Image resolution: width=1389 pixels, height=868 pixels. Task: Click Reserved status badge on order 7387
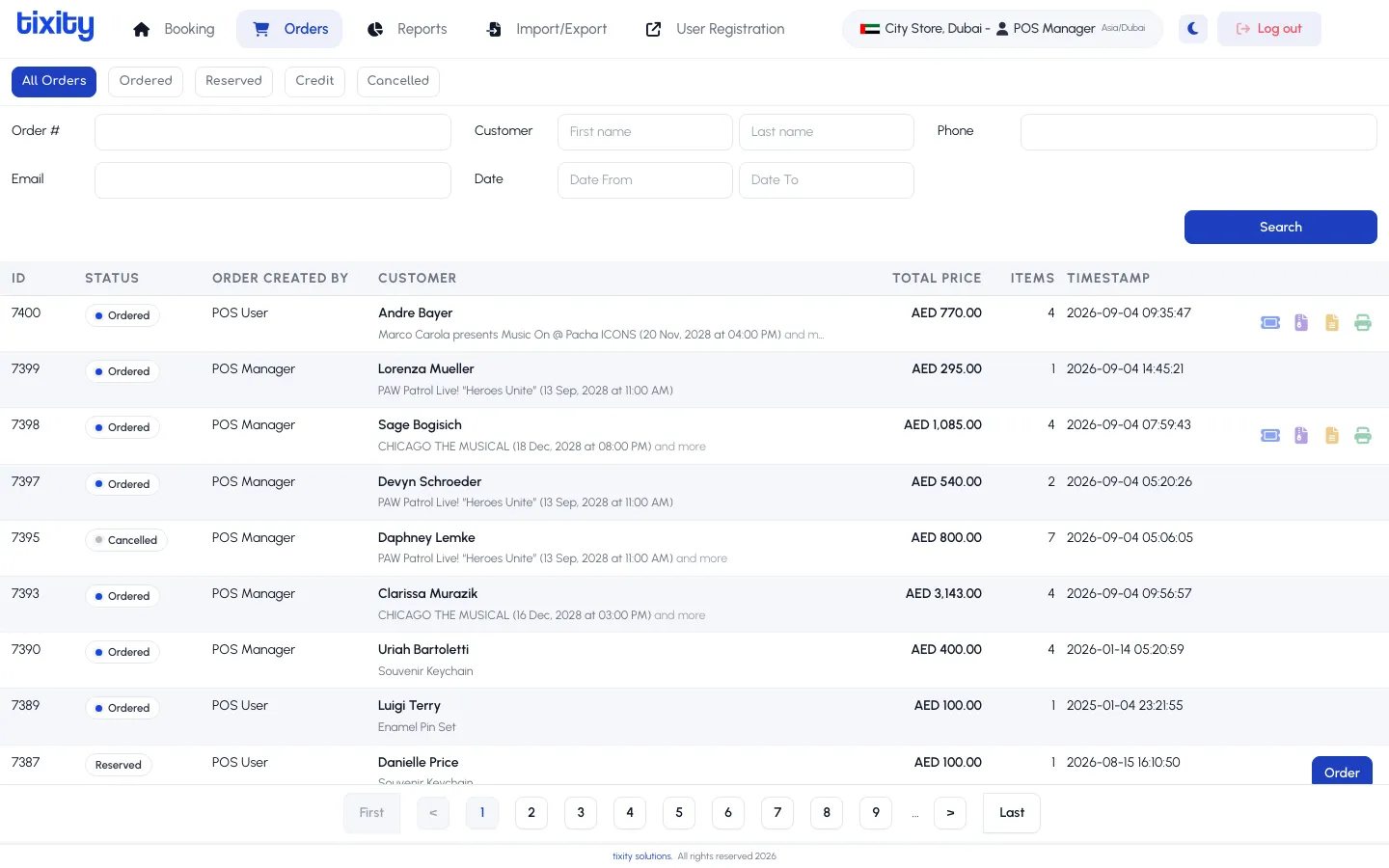tap(119, 765)
